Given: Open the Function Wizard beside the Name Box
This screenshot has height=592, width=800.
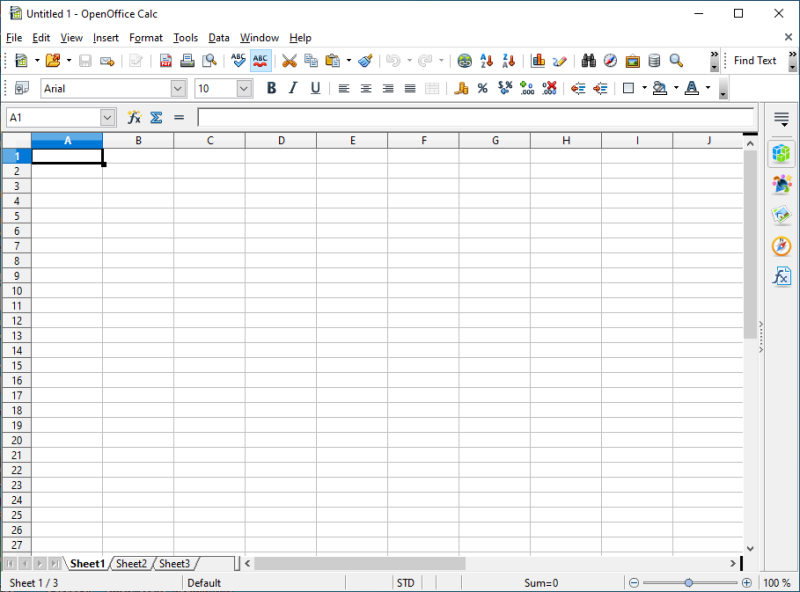Looking at the screenshot, I should pos(134,118).
